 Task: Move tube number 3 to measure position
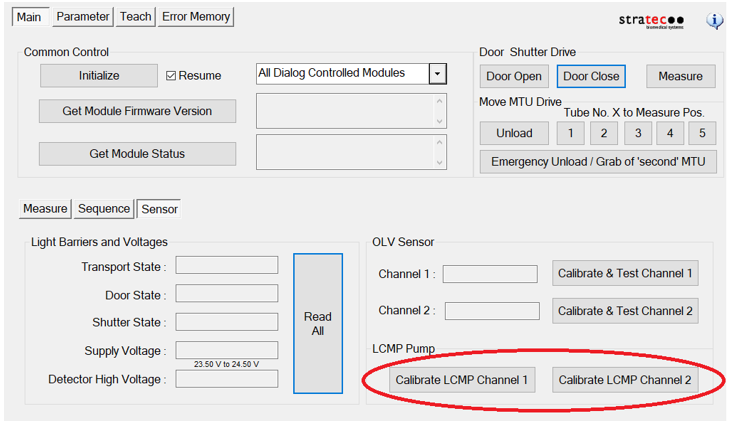(637, 133)
